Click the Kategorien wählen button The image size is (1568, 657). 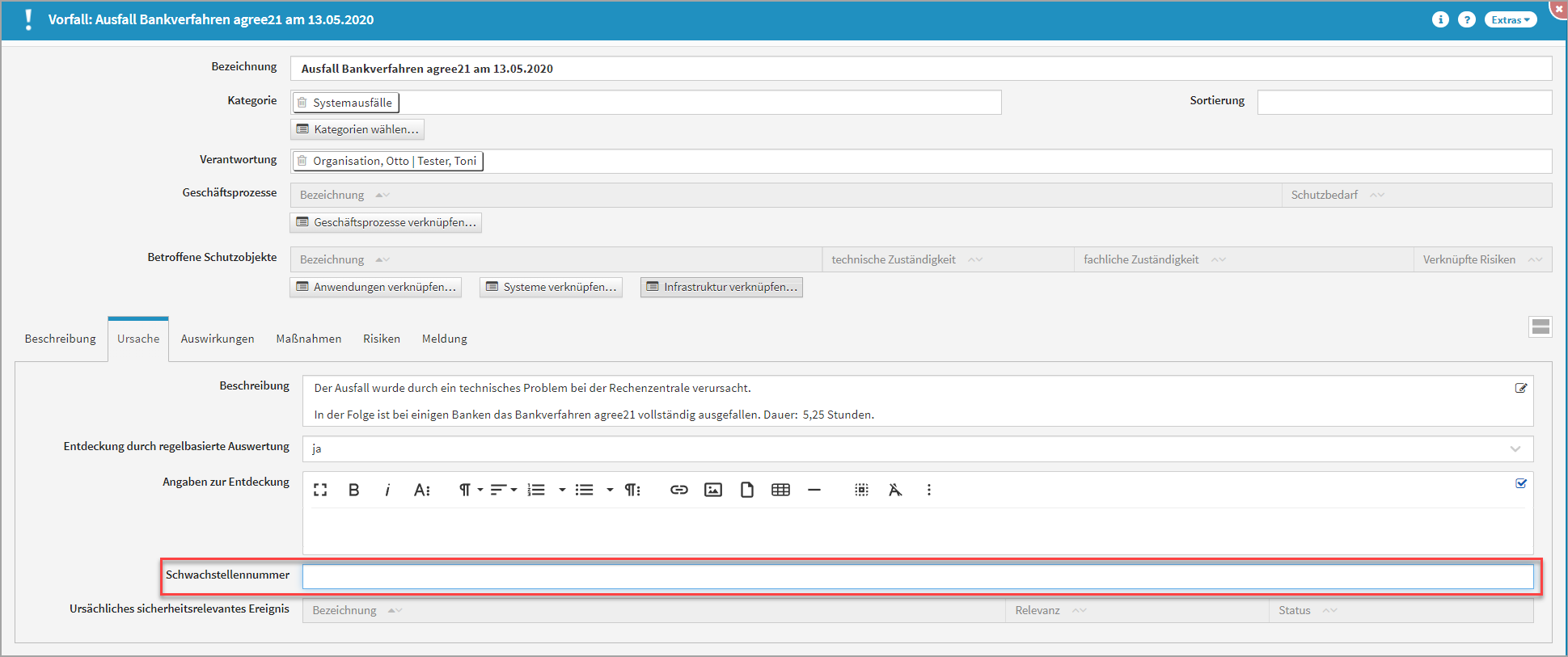coord(357,129)
